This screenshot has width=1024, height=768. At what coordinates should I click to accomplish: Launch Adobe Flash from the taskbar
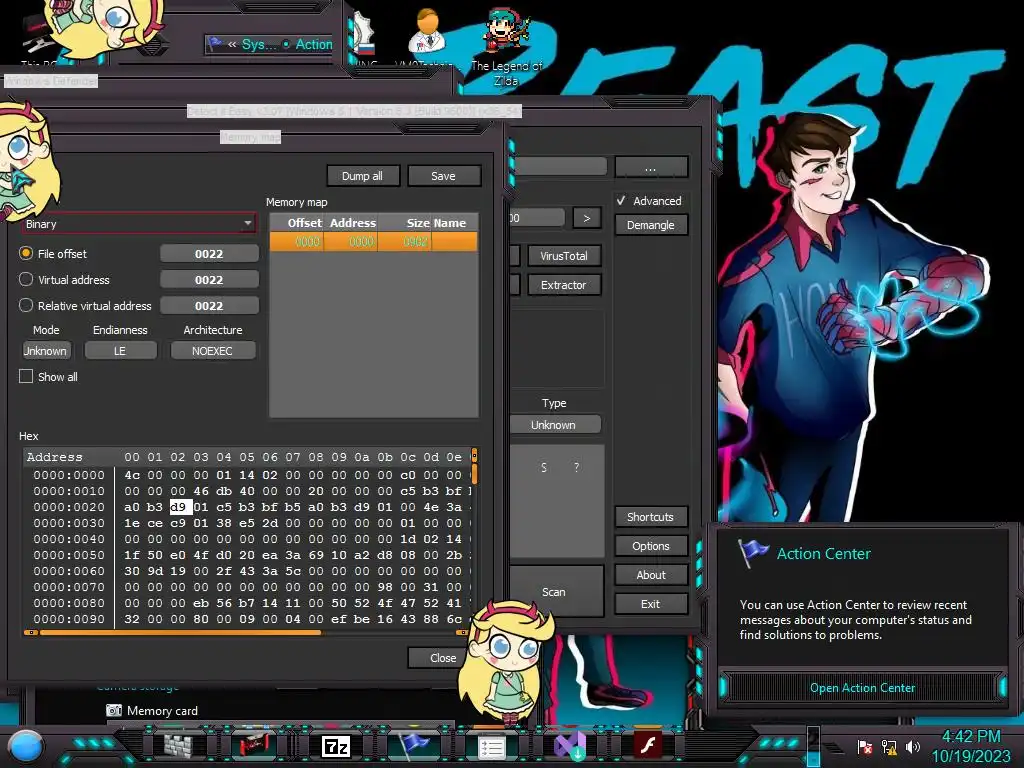[648, 745]
